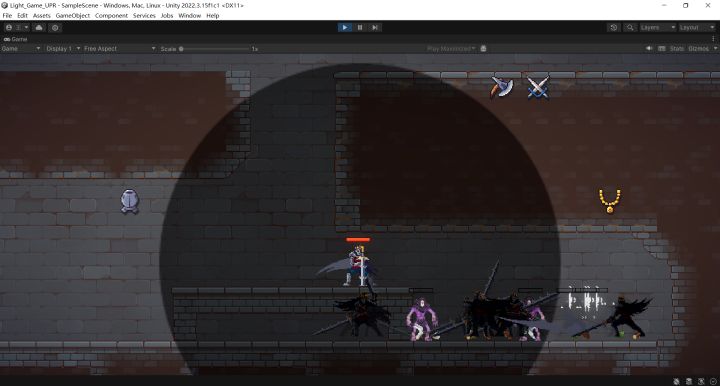The width and height of the screenshot is (720, 386).
Task: Toggle the Game view mute audio icon
Action: (649, 49)
